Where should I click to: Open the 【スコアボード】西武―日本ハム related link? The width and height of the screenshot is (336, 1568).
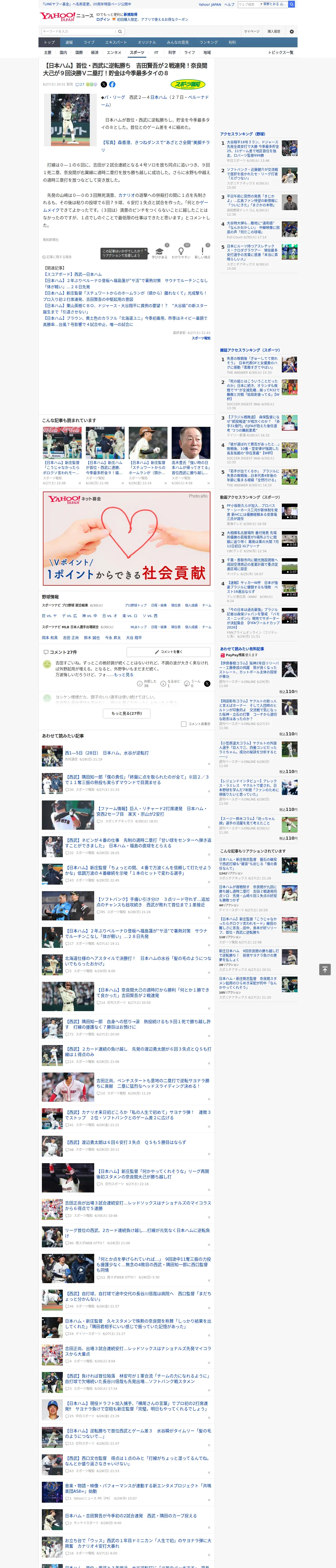click(x=72, y=274)
